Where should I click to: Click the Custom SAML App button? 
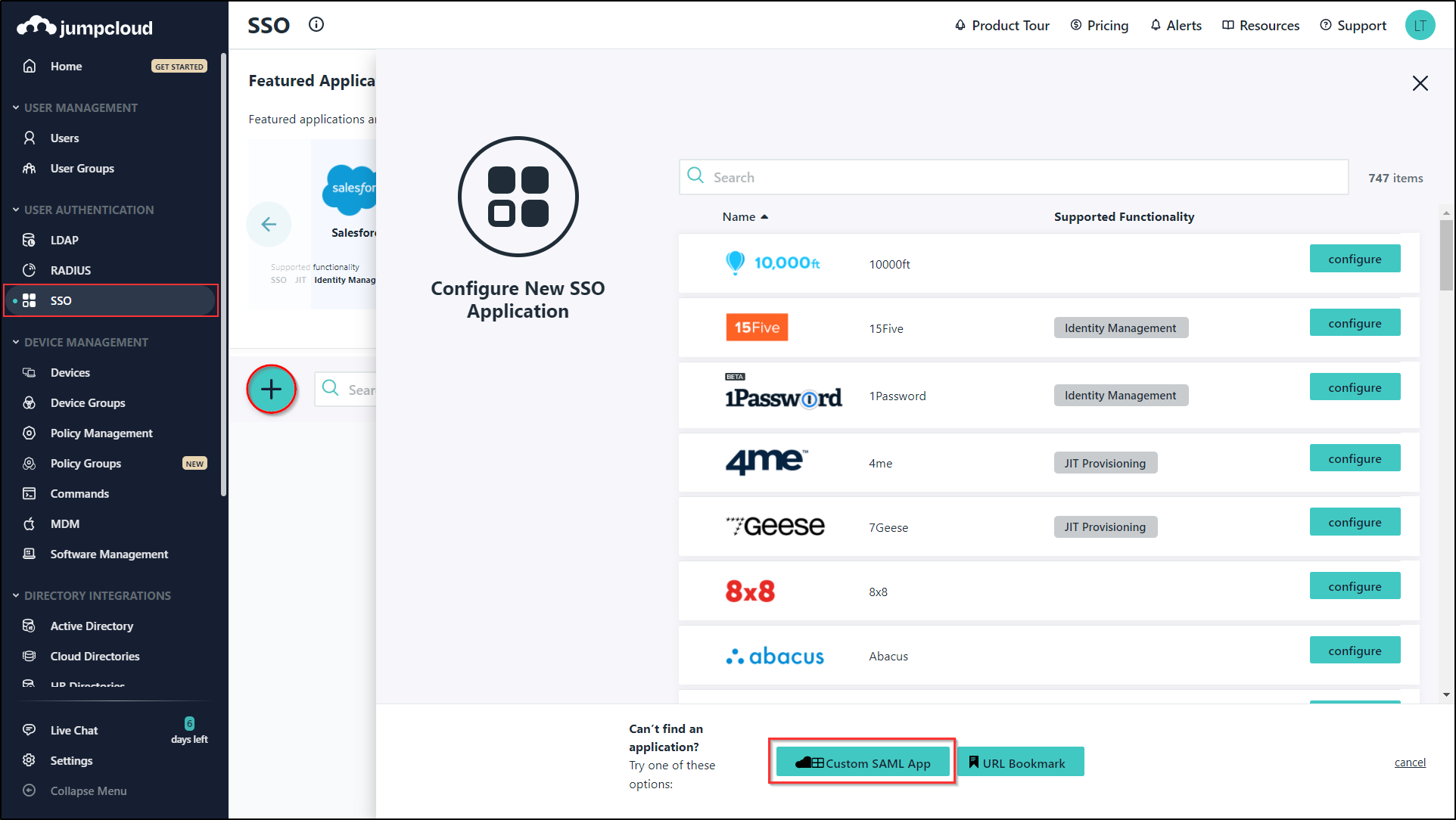click(863, 763)
